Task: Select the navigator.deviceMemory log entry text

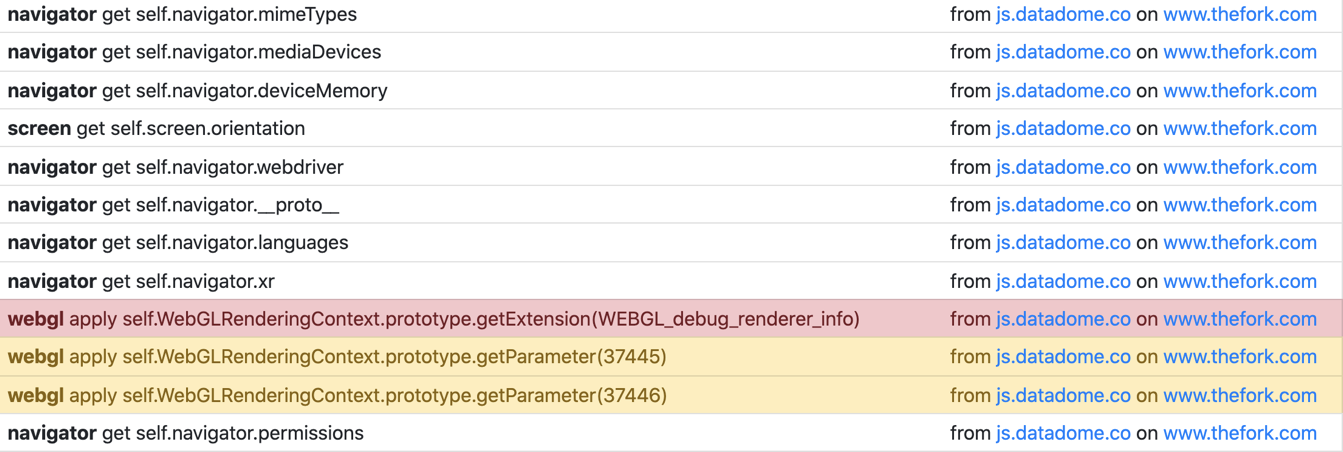Action: [x=197, y=91]
